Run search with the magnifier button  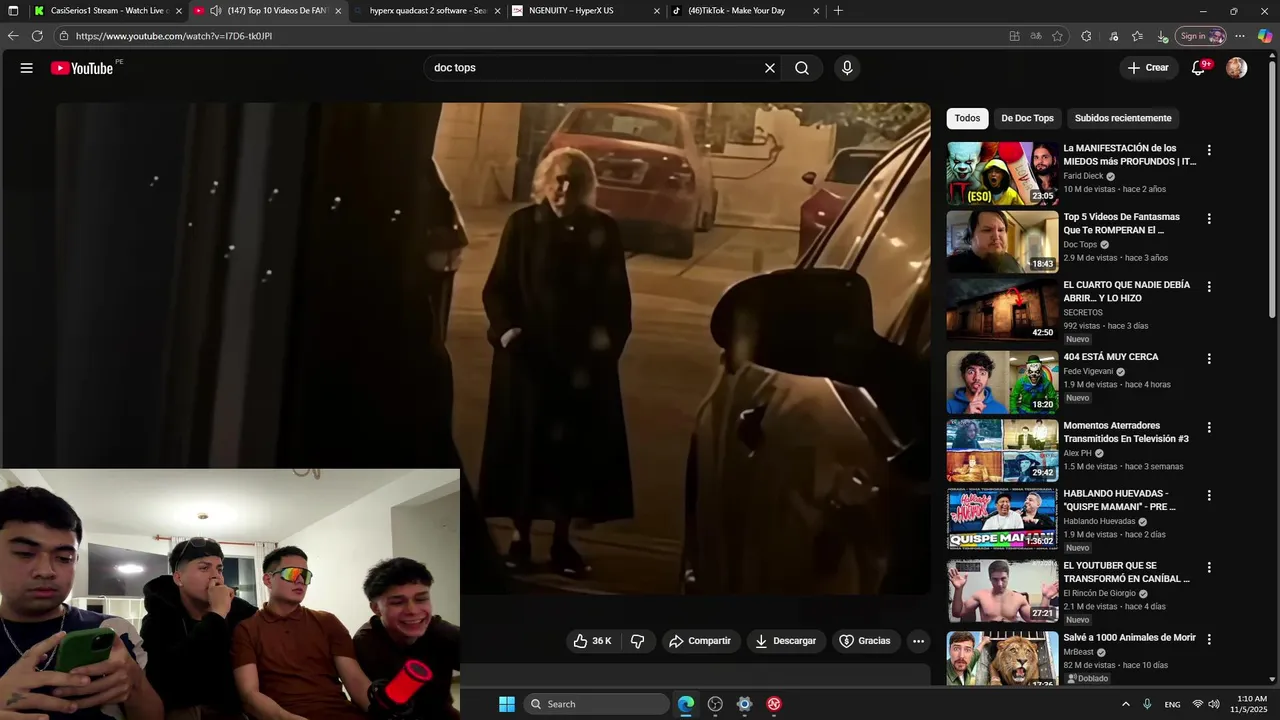802,68
